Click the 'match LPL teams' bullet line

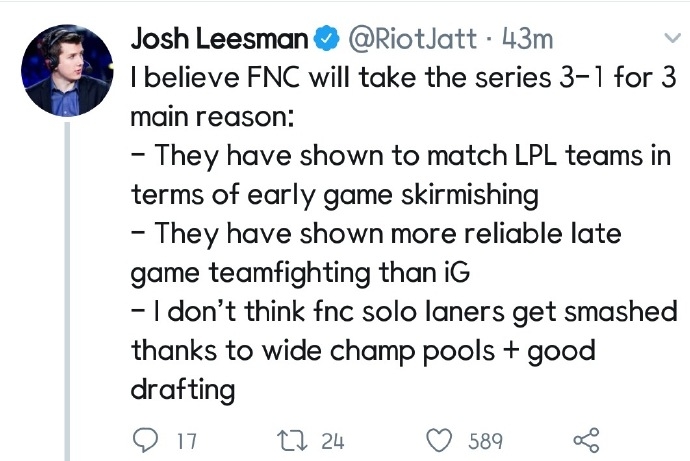tap(400, 157)
